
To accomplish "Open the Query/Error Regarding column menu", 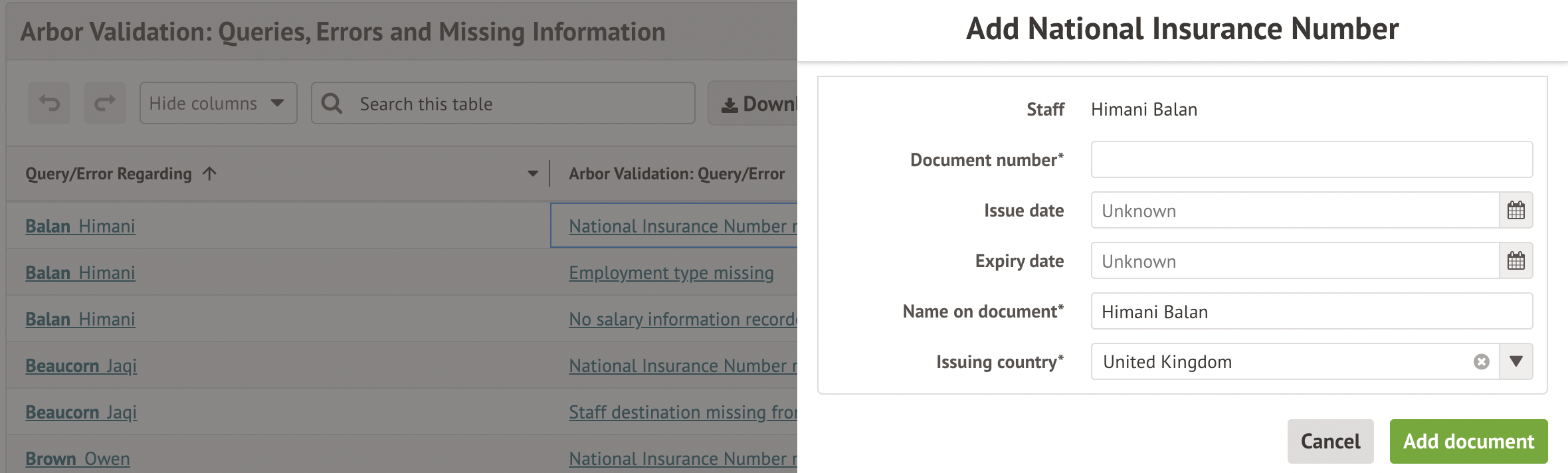I will point(532,174).
